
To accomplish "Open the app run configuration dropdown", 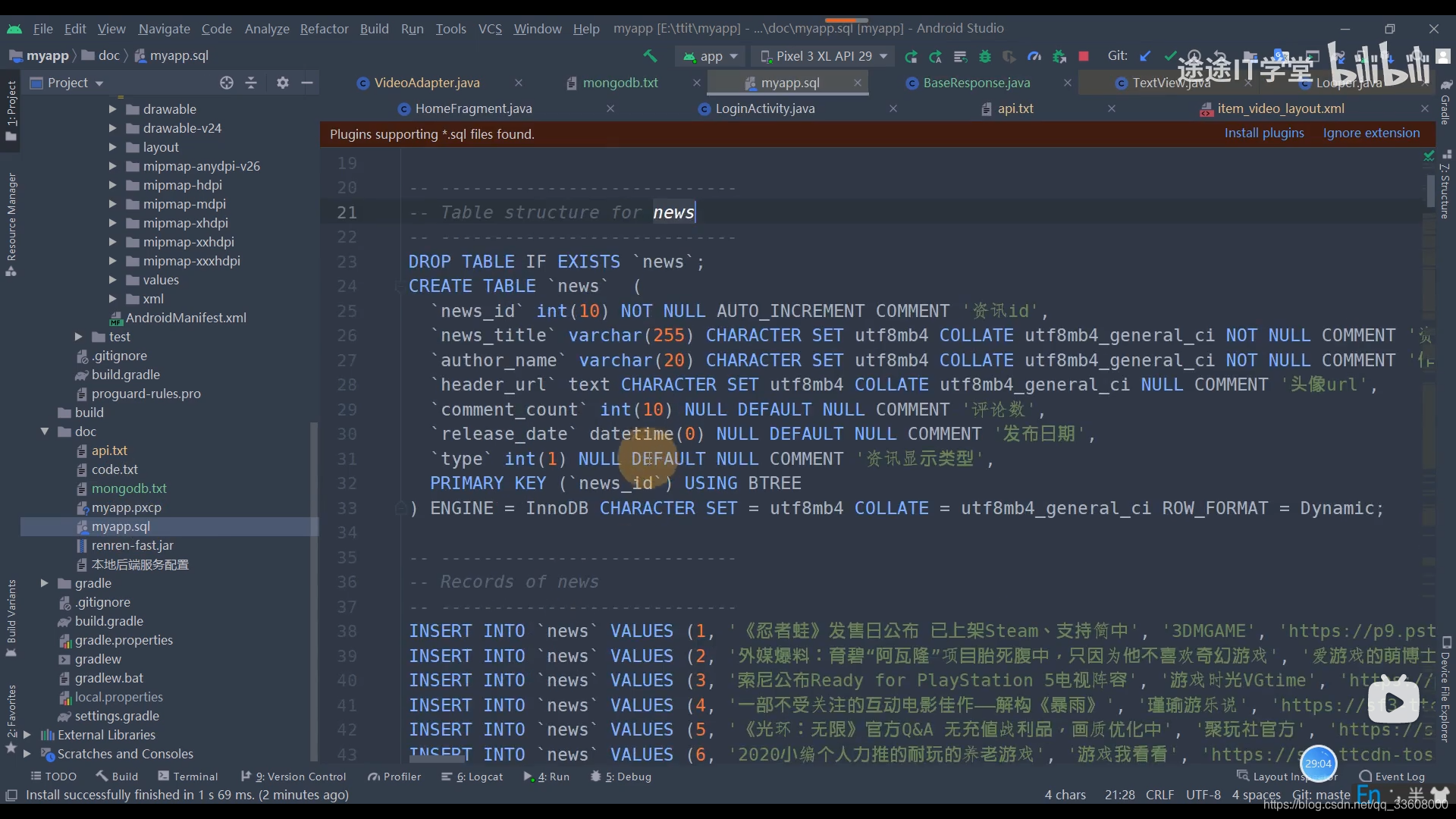I will point(711,56).
